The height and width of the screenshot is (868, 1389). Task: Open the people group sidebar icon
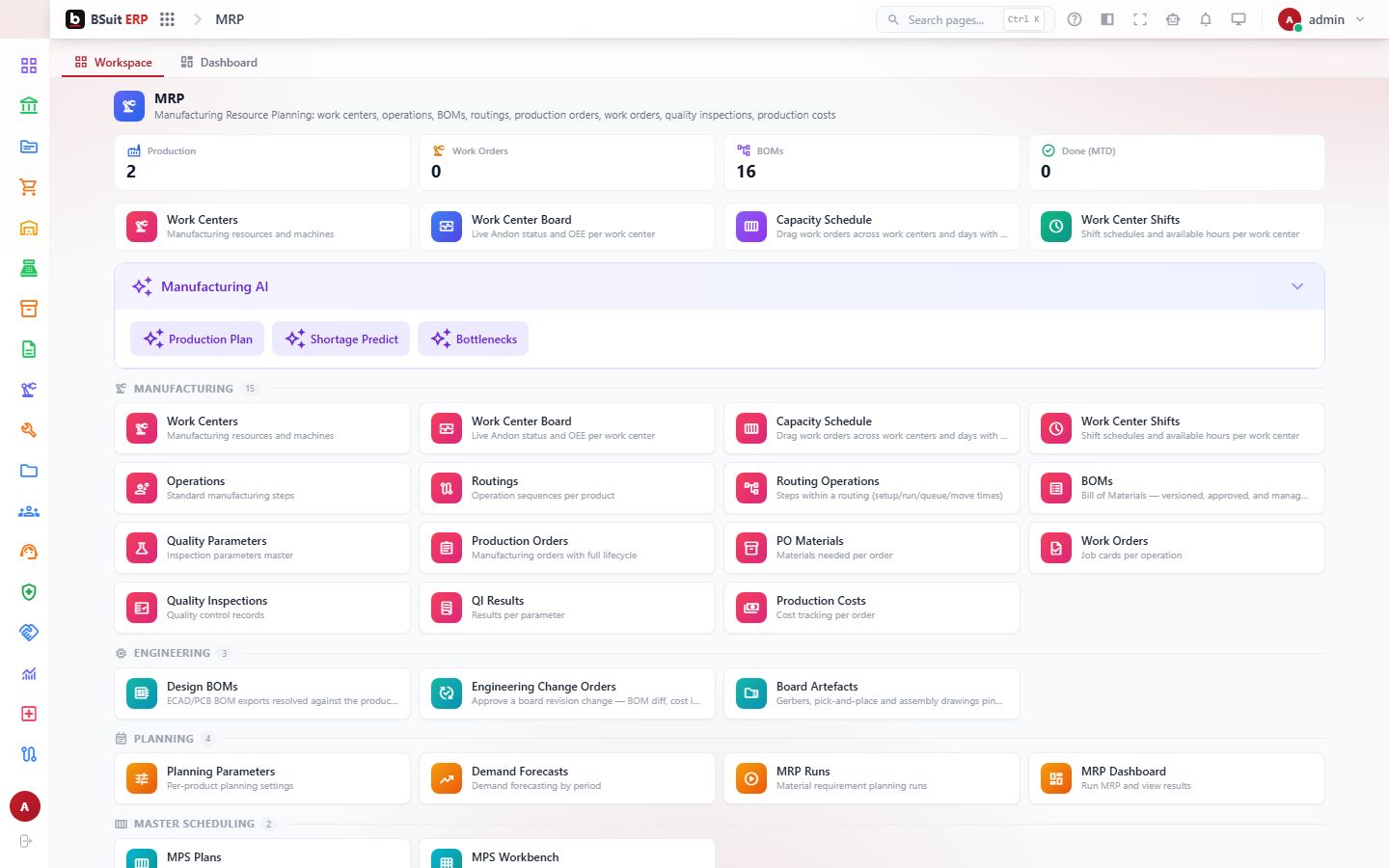(x=29, y=511)
